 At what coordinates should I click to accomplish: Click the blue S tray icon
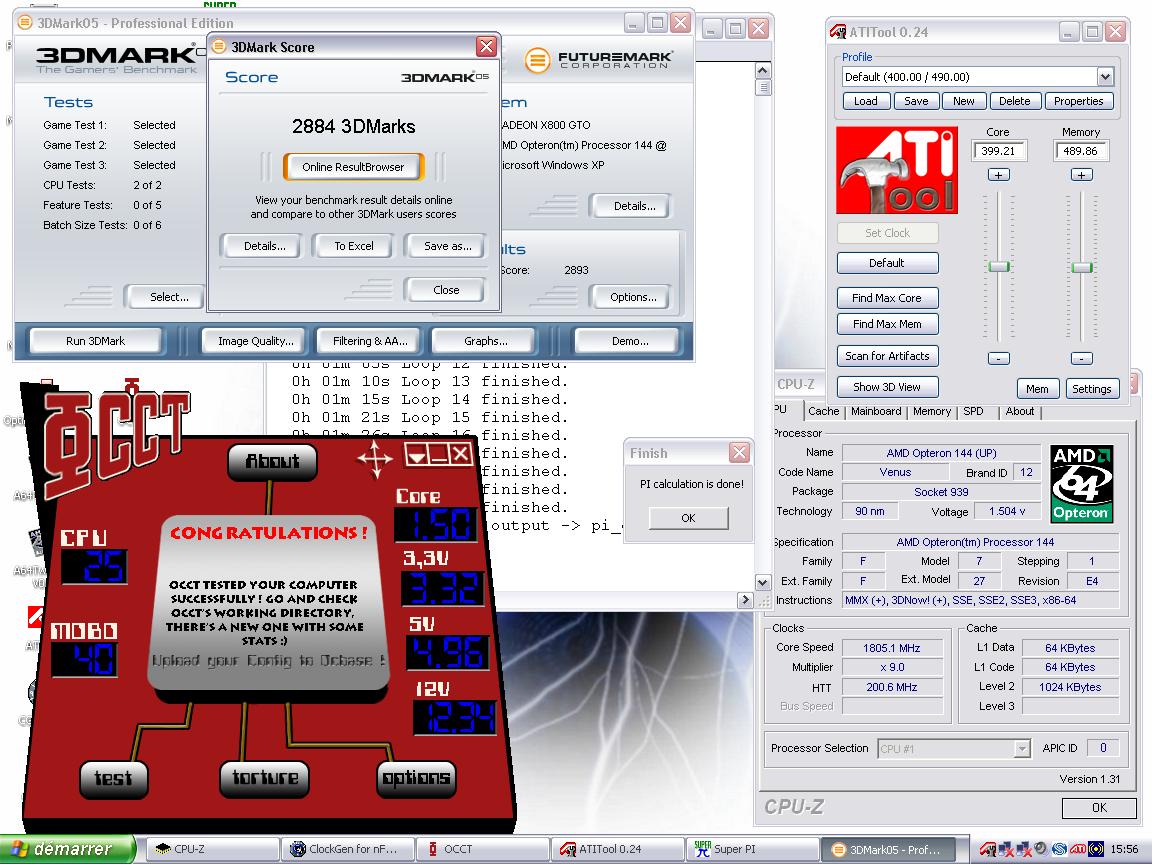(1059, 849)
